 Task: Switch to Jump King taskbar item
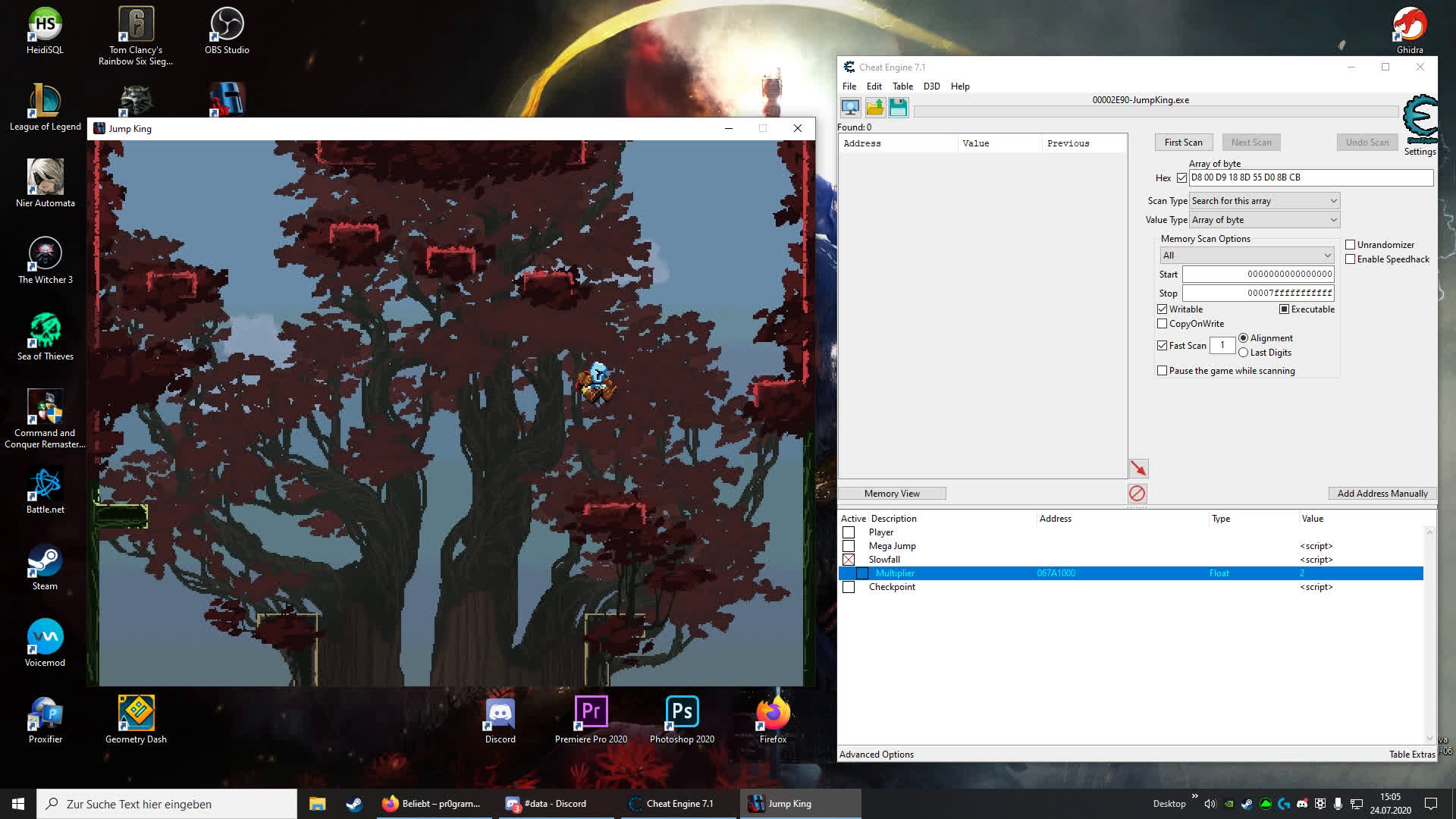[800, 804]
